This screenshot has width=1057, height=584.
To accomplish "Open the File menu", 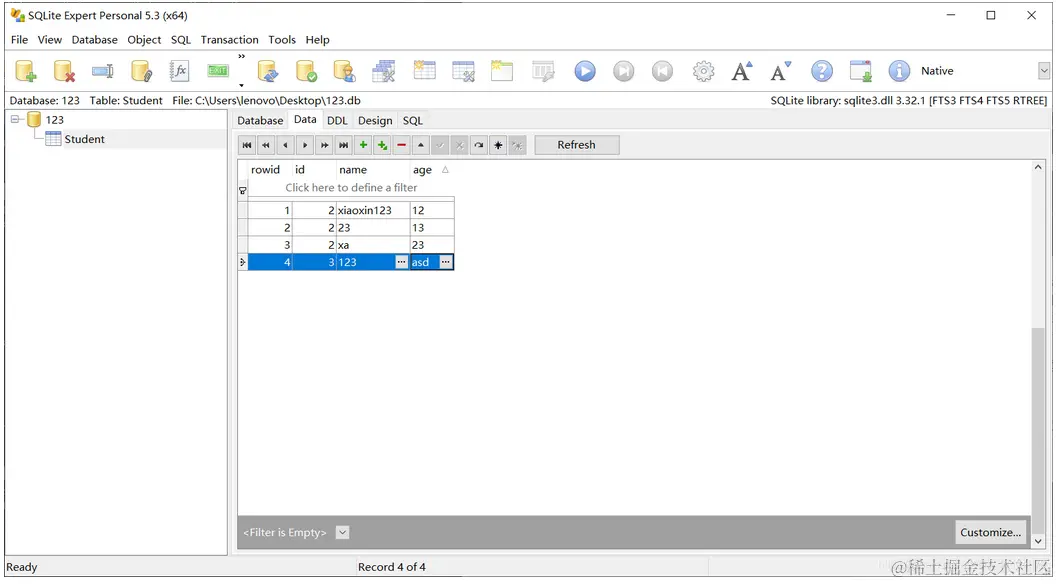I will (x=20, y=40).
